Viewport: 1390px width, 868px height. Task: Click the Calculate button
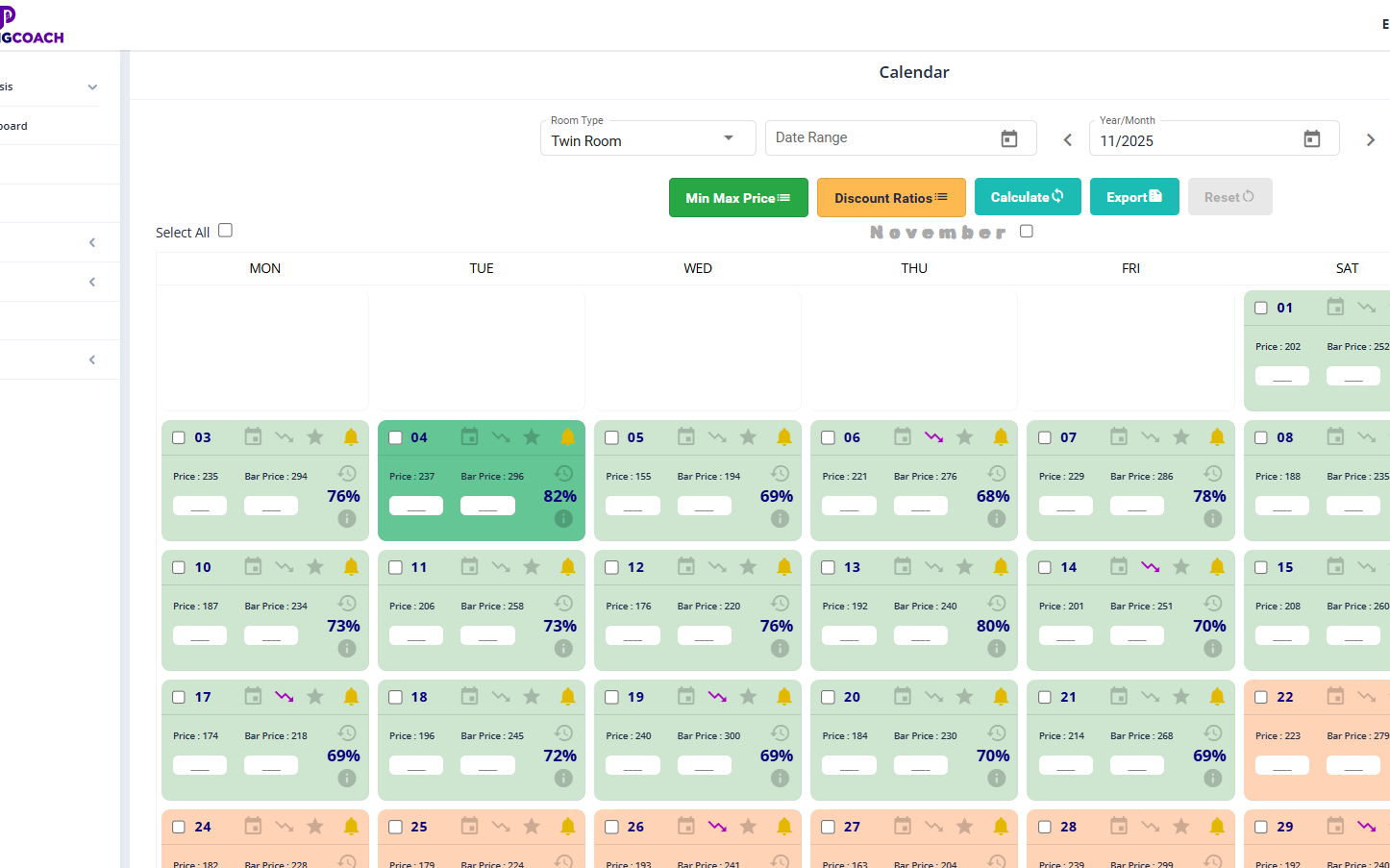coord(1027,197)
